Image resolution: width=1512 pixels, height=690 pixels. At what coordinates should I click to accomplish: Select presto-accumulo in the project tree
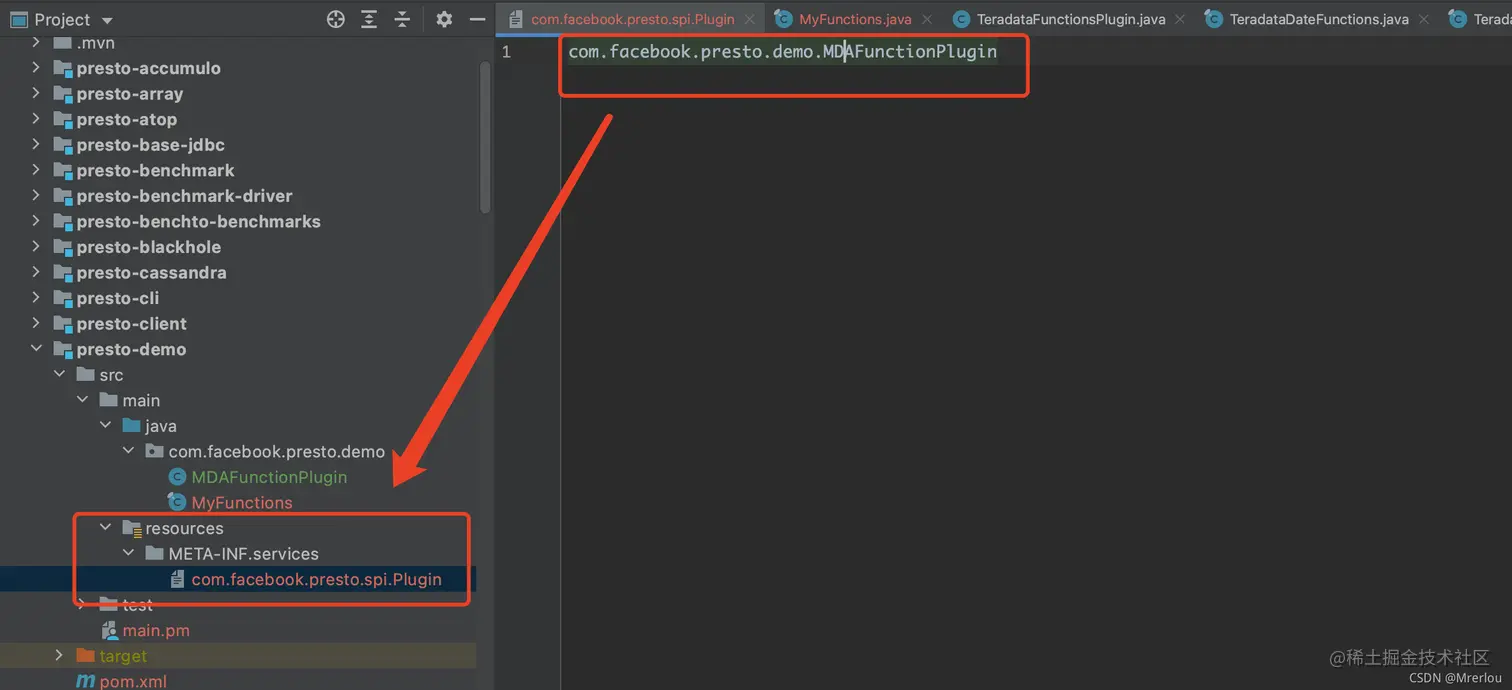point(148,68)
